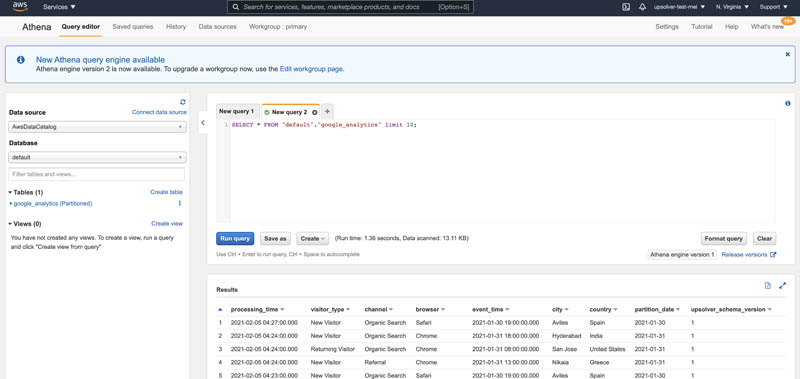Open the browser column filter

click(443, 310)
